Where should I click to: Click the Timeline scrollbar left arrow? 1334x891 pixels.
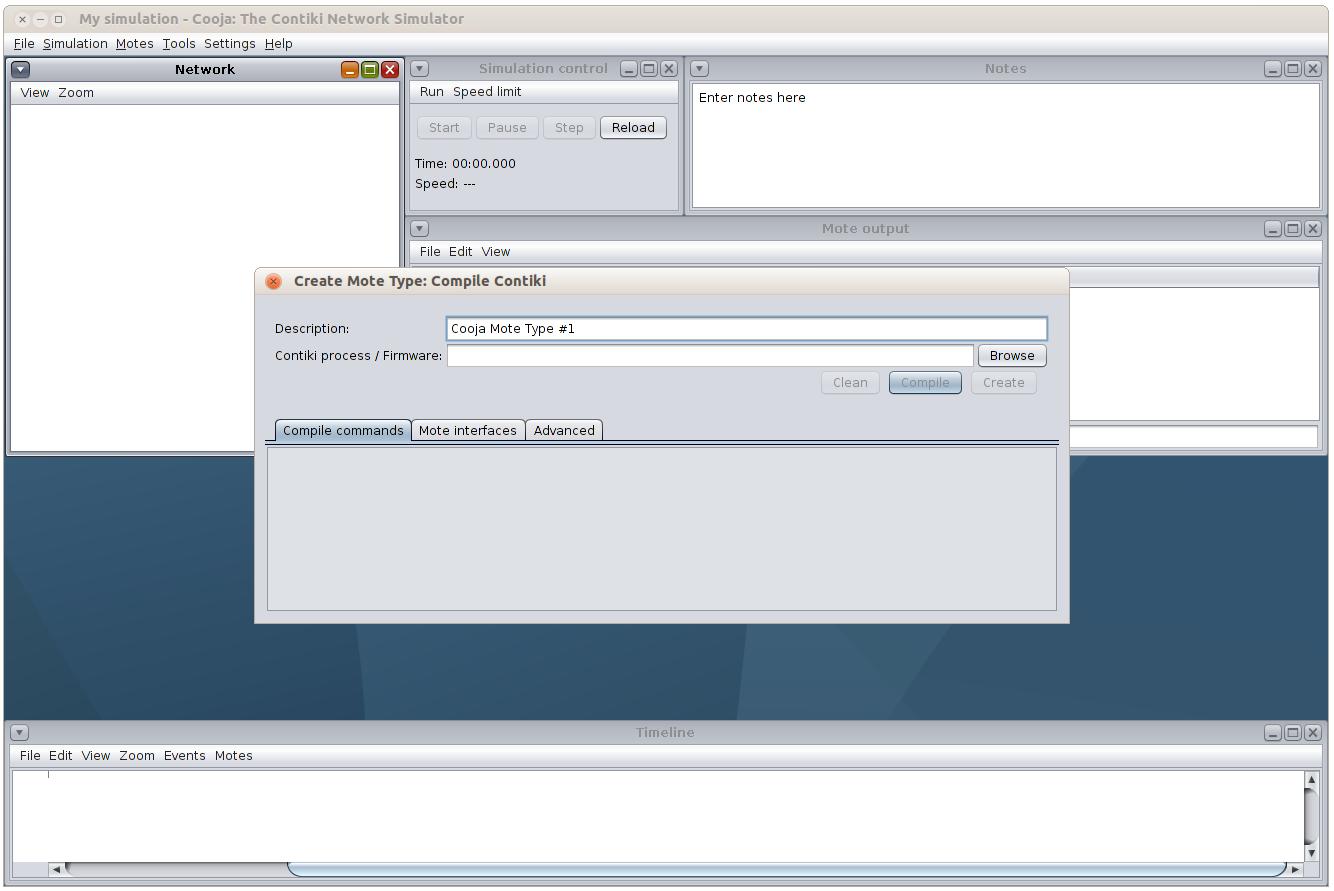[56, 869]
